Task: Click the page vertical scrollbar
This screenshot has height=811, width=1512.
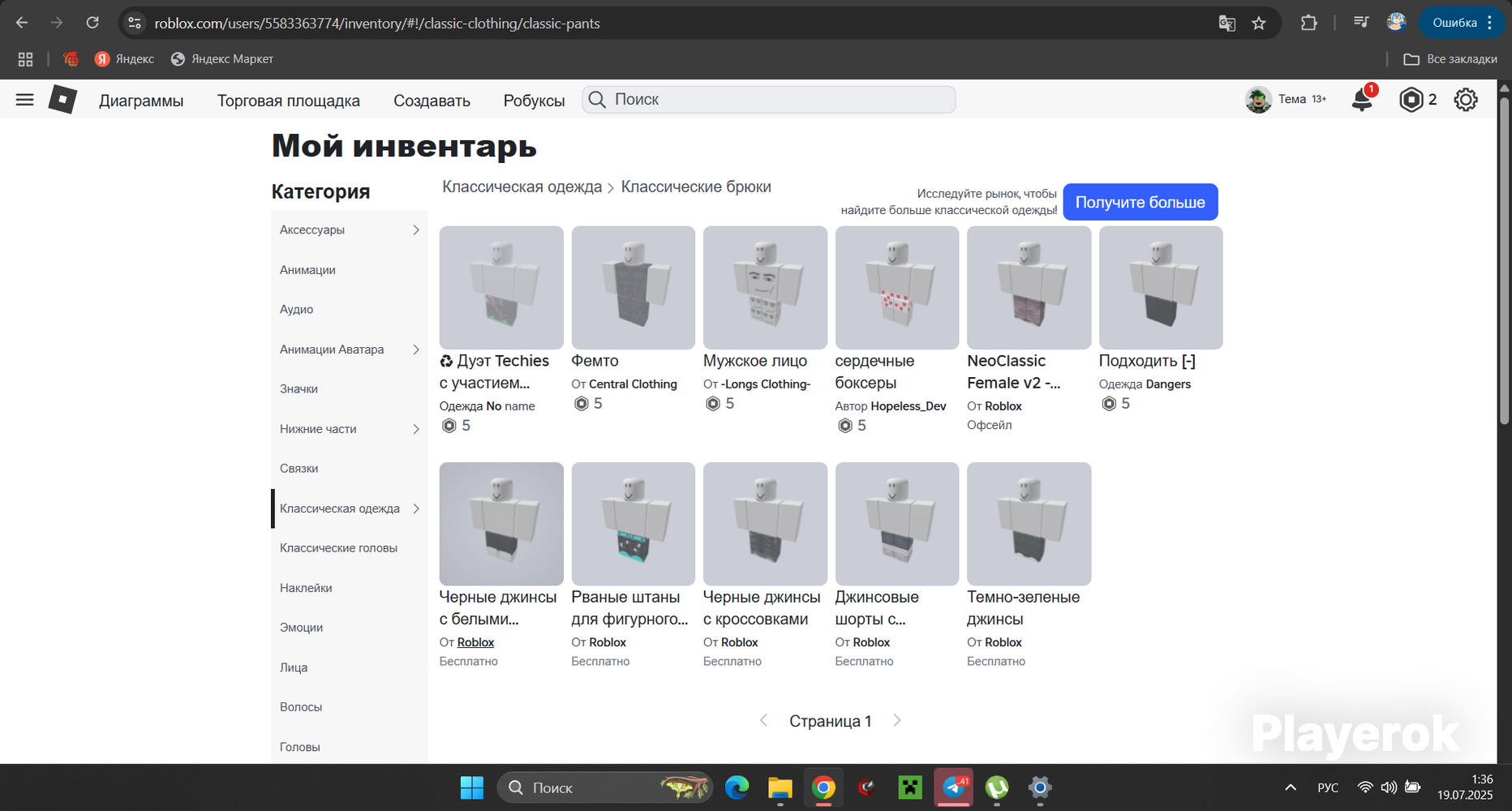Action: 1505,260
